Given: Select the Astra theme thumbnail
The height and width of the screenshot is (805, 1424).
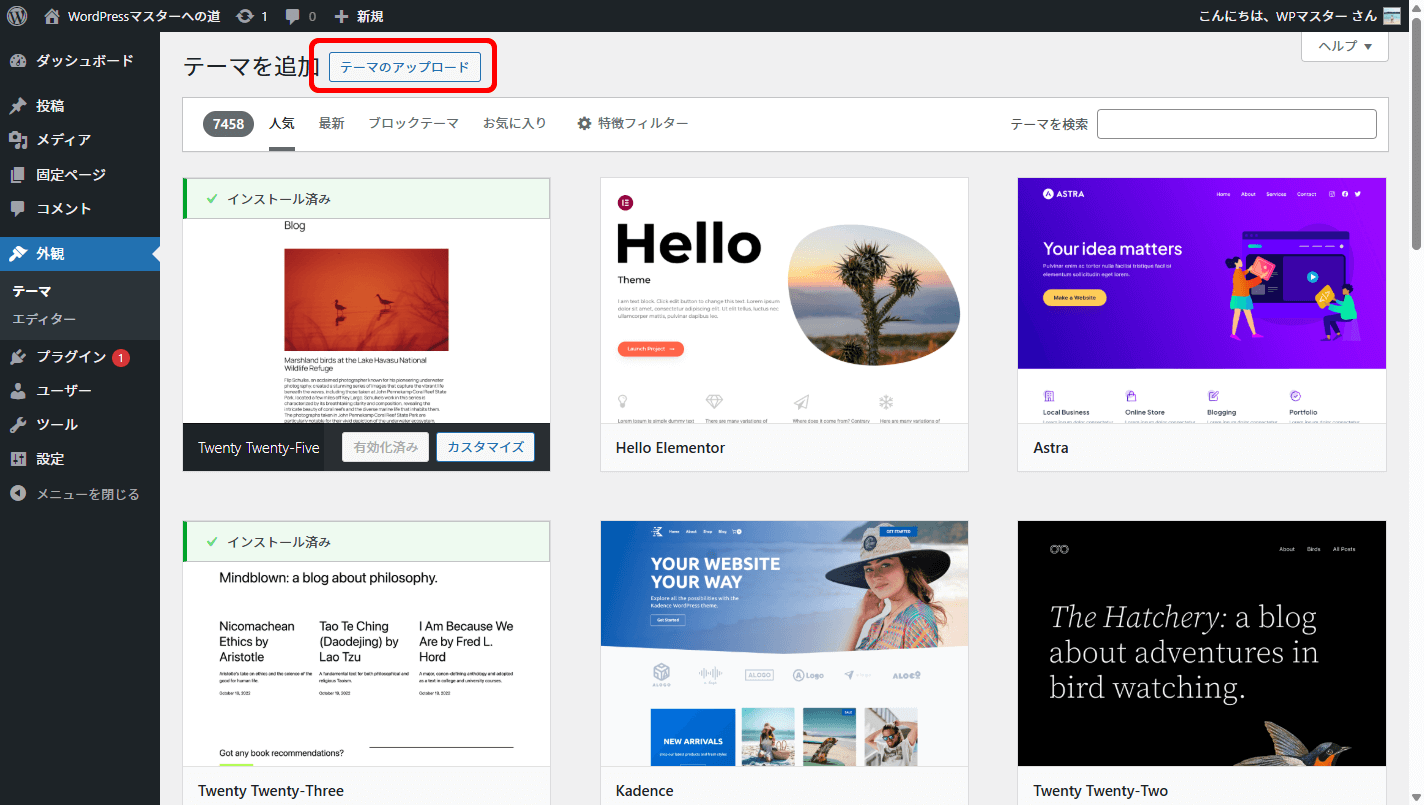Looking at the screenshot, I should coord(1201,300).
